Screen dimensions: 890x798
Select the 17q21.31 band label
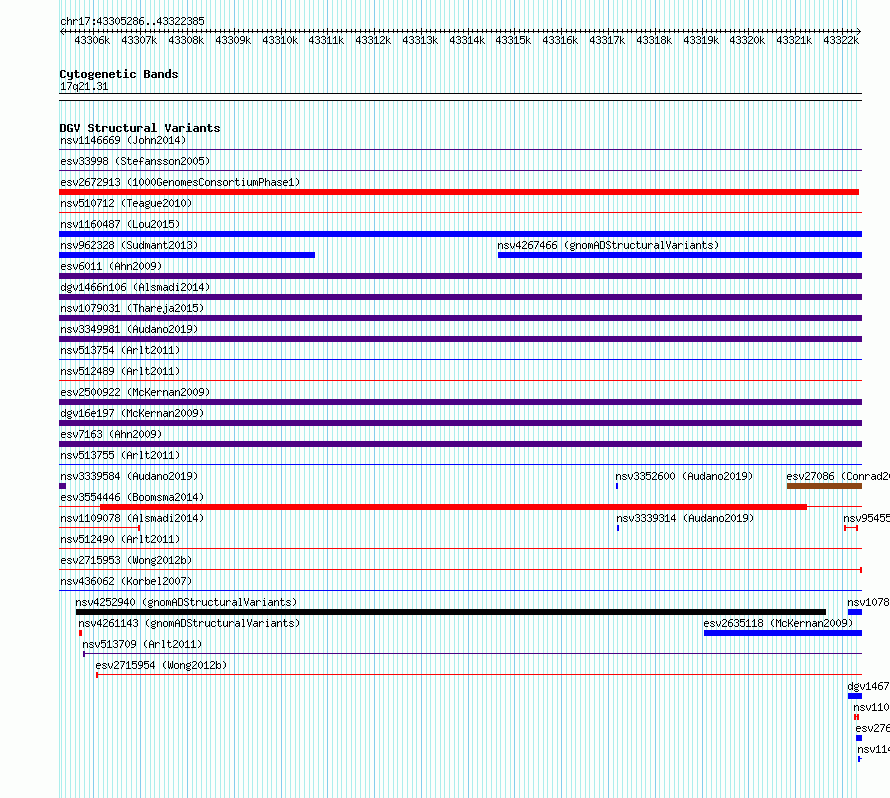point(84,86)
